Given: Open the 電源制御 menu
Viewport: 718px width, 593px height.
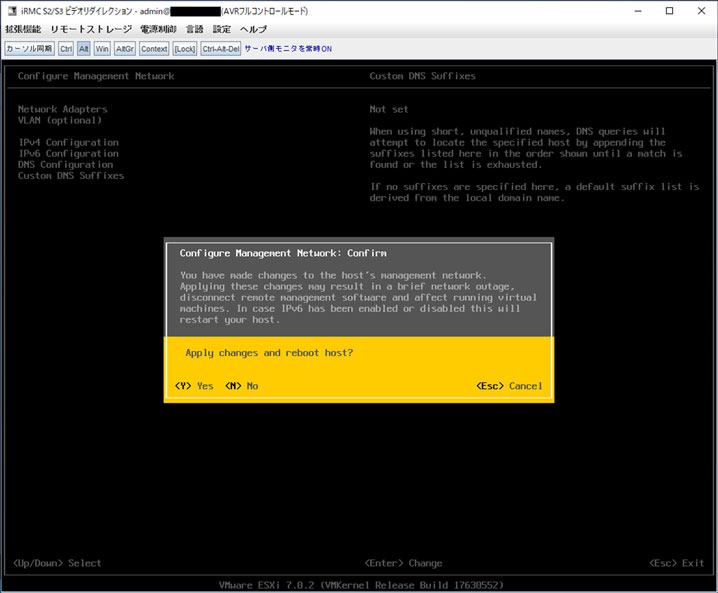Looking at the screenshot, I should (158, 29).
